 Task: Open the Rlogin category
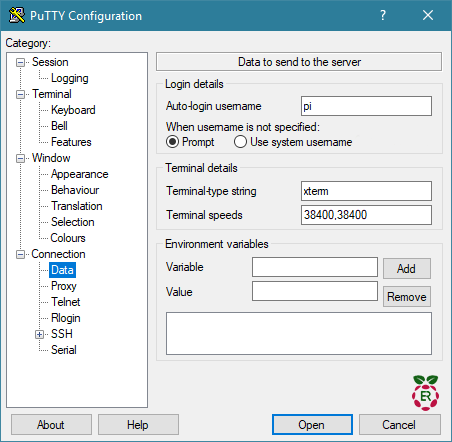(66, 318)
